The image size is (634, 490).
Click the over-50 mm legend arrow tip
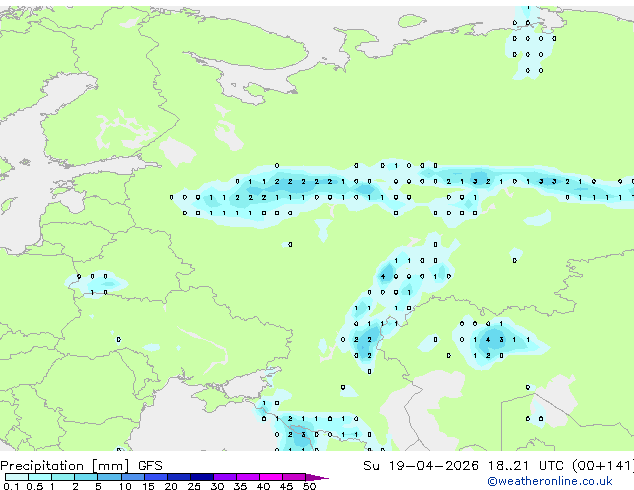(317, 478)
